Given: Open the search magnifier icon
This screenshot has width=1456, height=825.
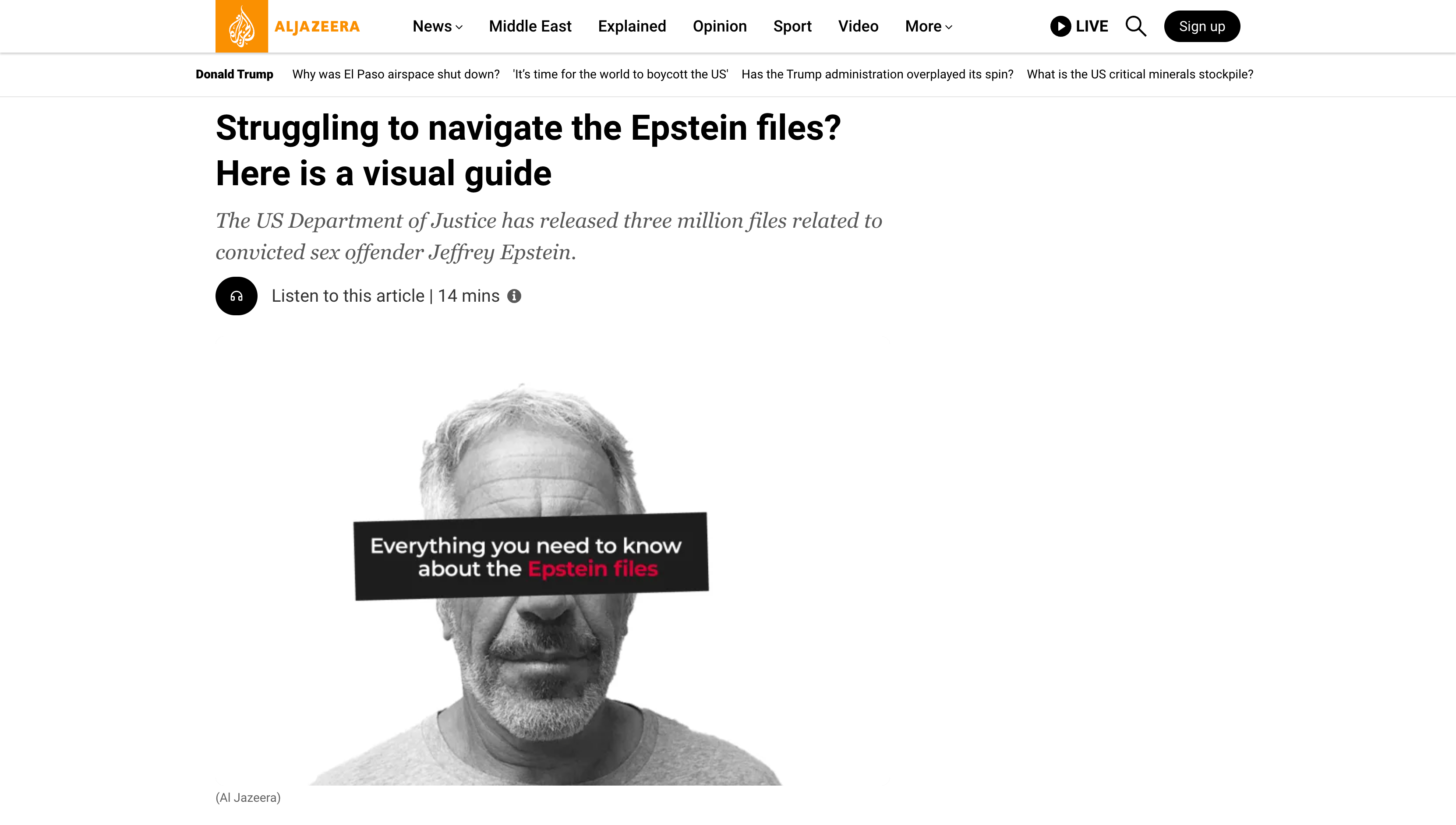Looking at the screenshot, I should pyautogui.click(x=1135, y=26).
